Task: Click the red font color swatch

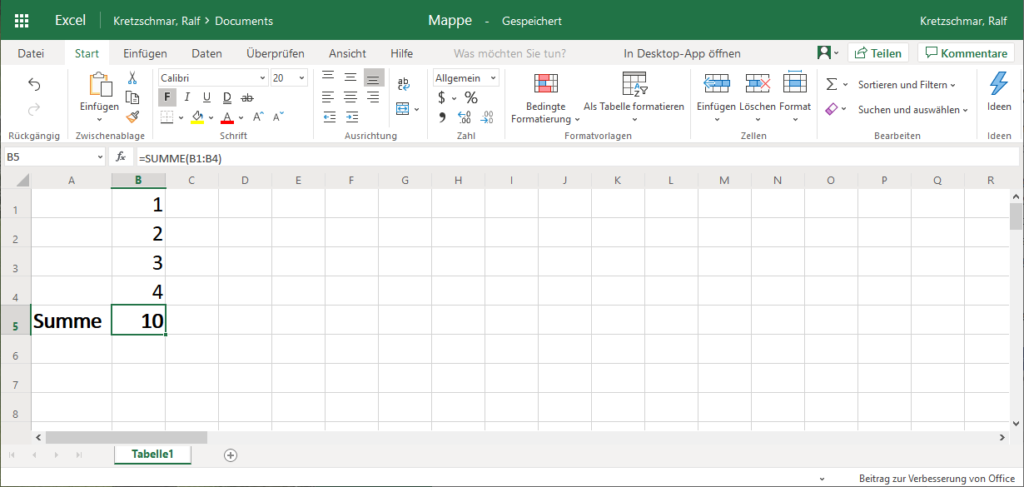Action: (x=227, y=117)
